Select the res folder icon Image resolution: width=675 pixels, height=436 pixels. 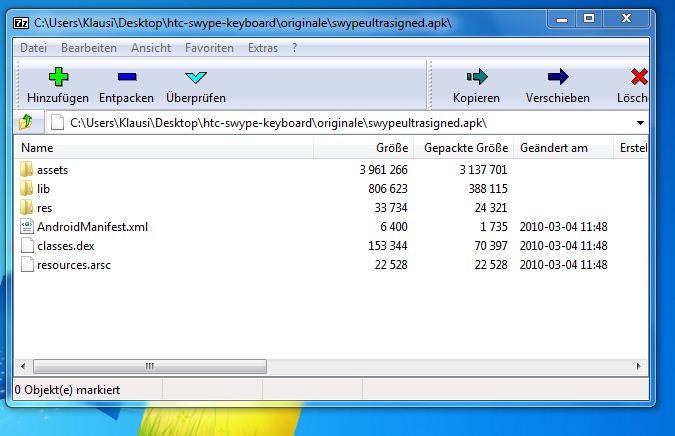point(27,207)
